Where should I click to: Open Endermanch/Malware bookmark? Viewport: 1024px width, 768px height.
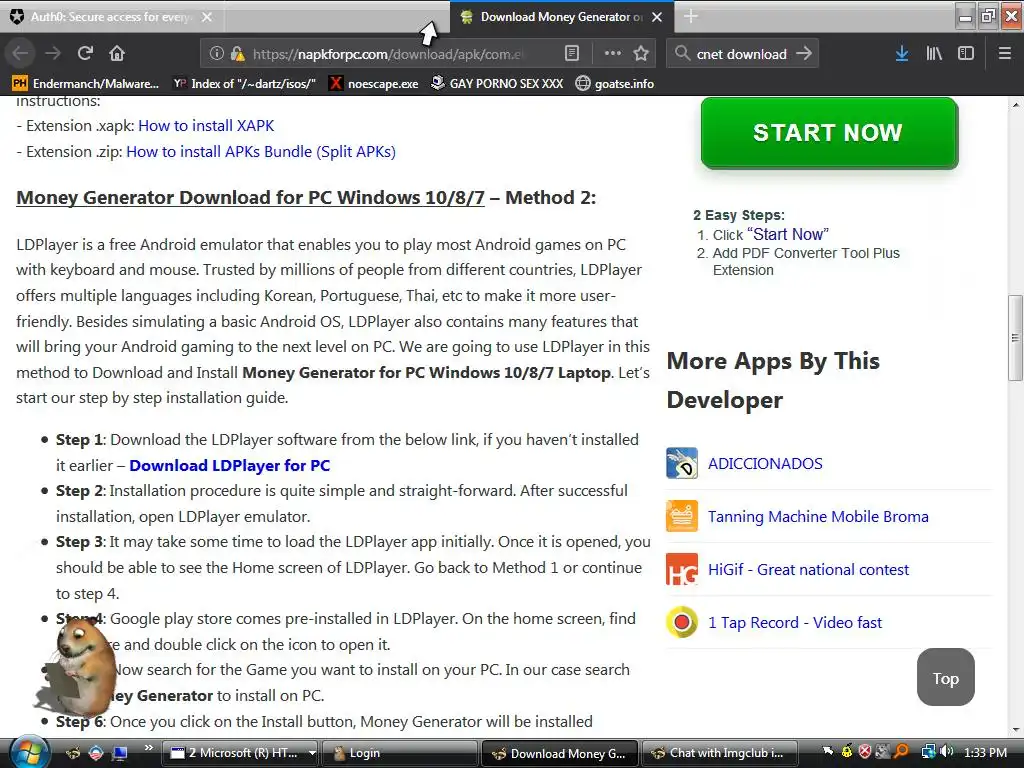[x=86, y=84]
